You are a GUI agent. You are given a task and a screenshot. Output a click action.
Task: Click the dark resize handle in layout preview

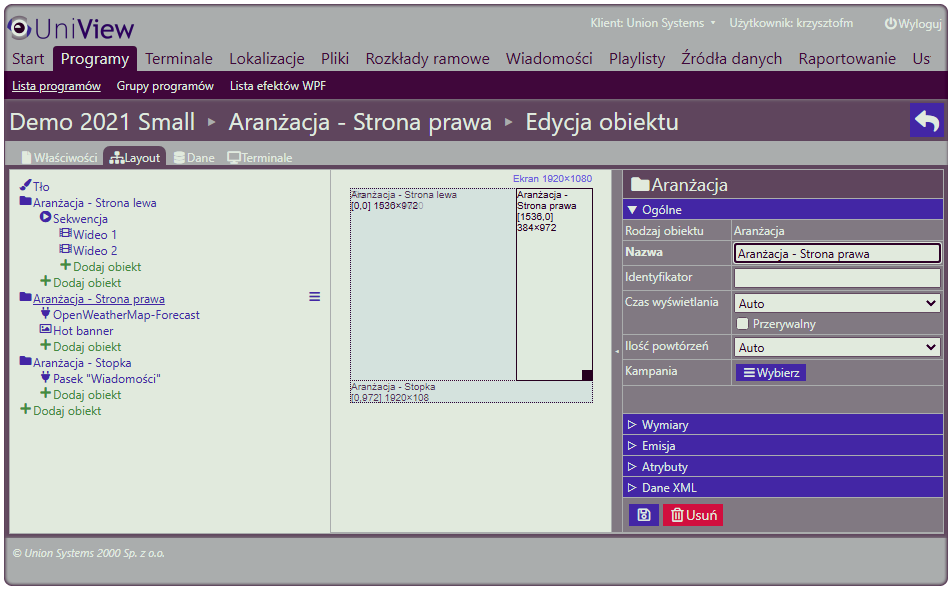pyautogui.click(x=587, y=375)
